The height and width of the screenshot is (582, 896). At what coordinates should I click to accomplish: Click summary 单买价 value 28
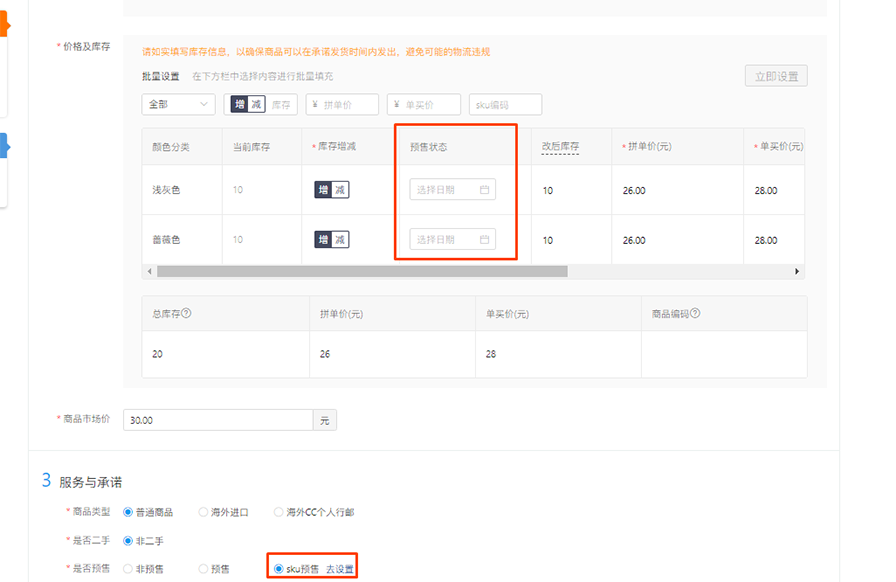click(491, 354)
